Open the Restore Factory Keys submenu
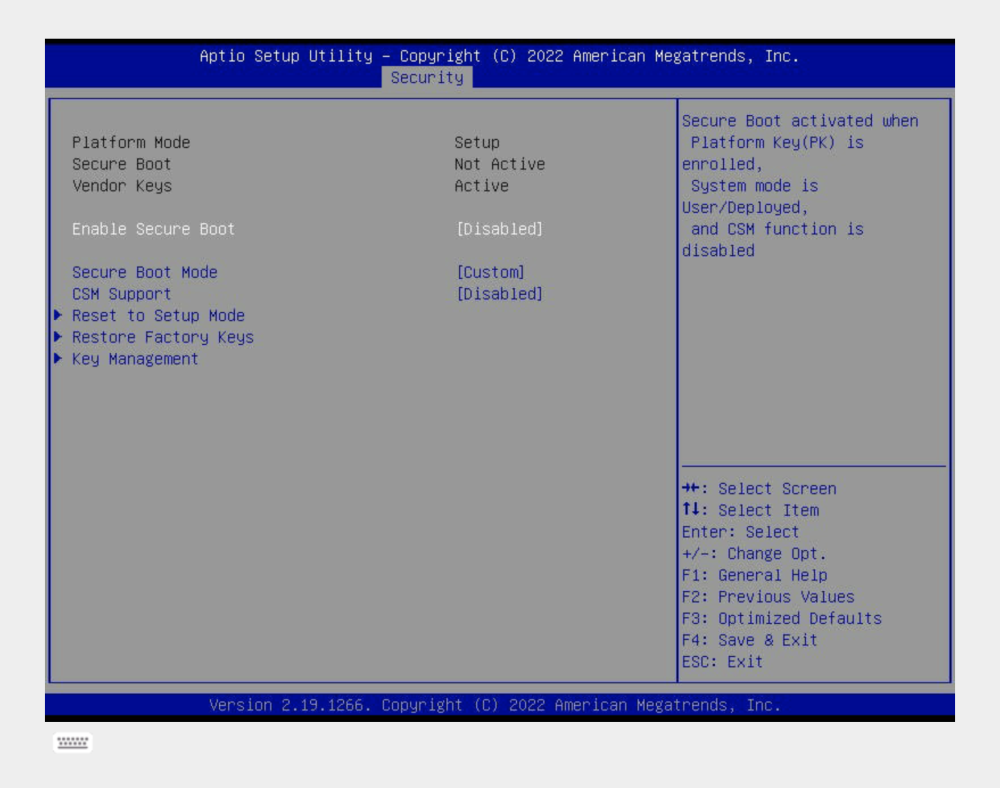This screenshot has height=788, width=1000. [163, 337]
